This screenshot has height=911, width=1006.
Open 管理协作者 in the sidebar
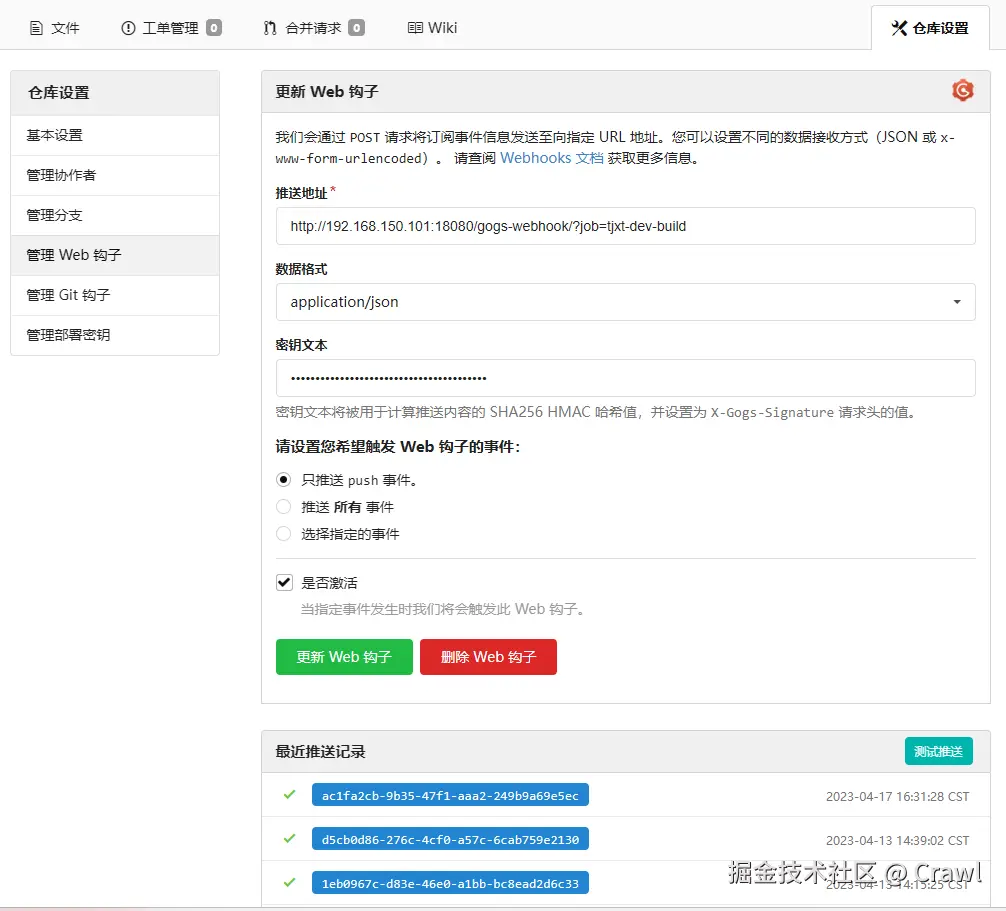pos(115,175)
